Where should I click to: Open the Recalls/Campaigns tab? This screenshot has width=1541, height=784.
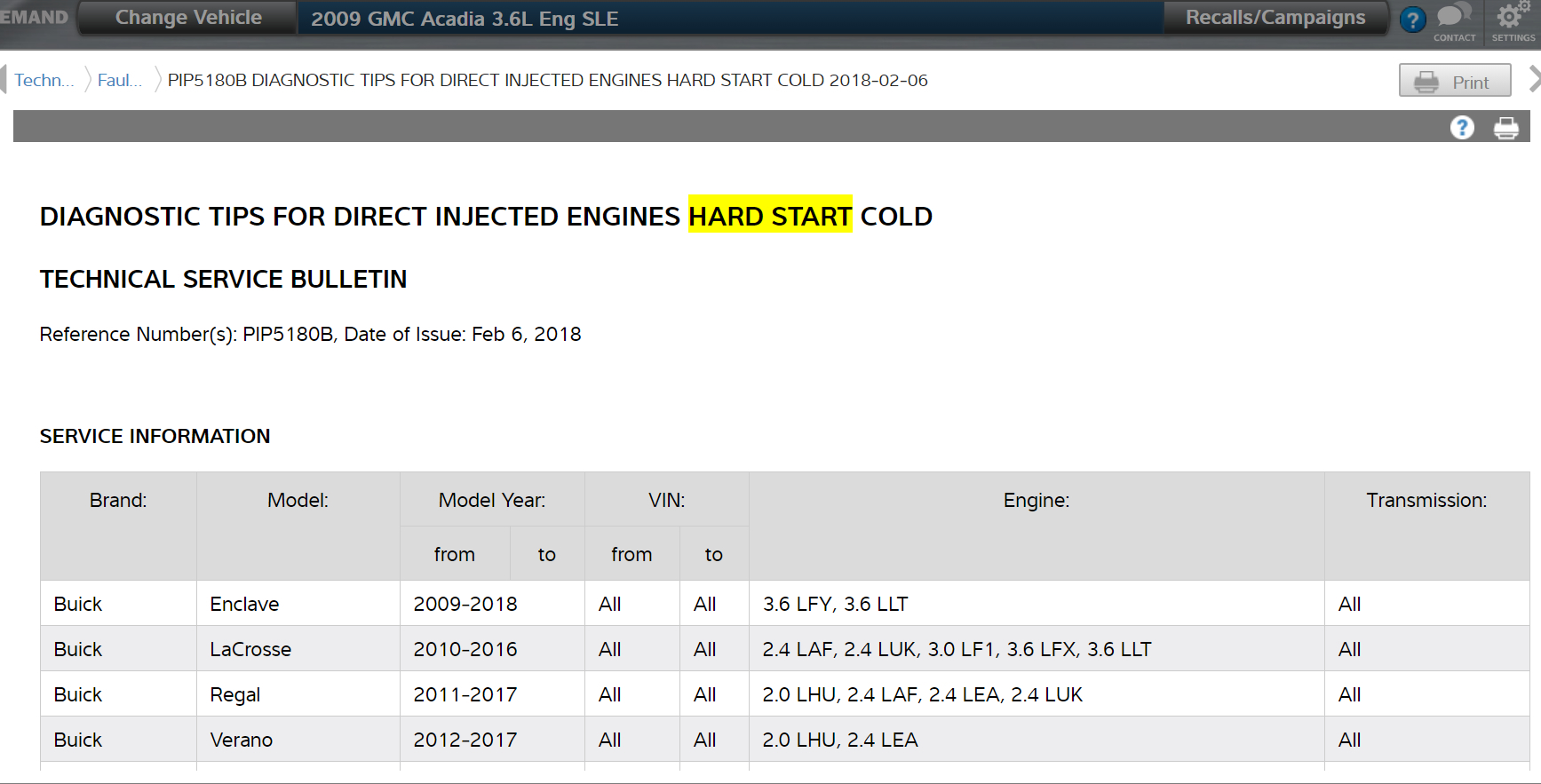1275,18
